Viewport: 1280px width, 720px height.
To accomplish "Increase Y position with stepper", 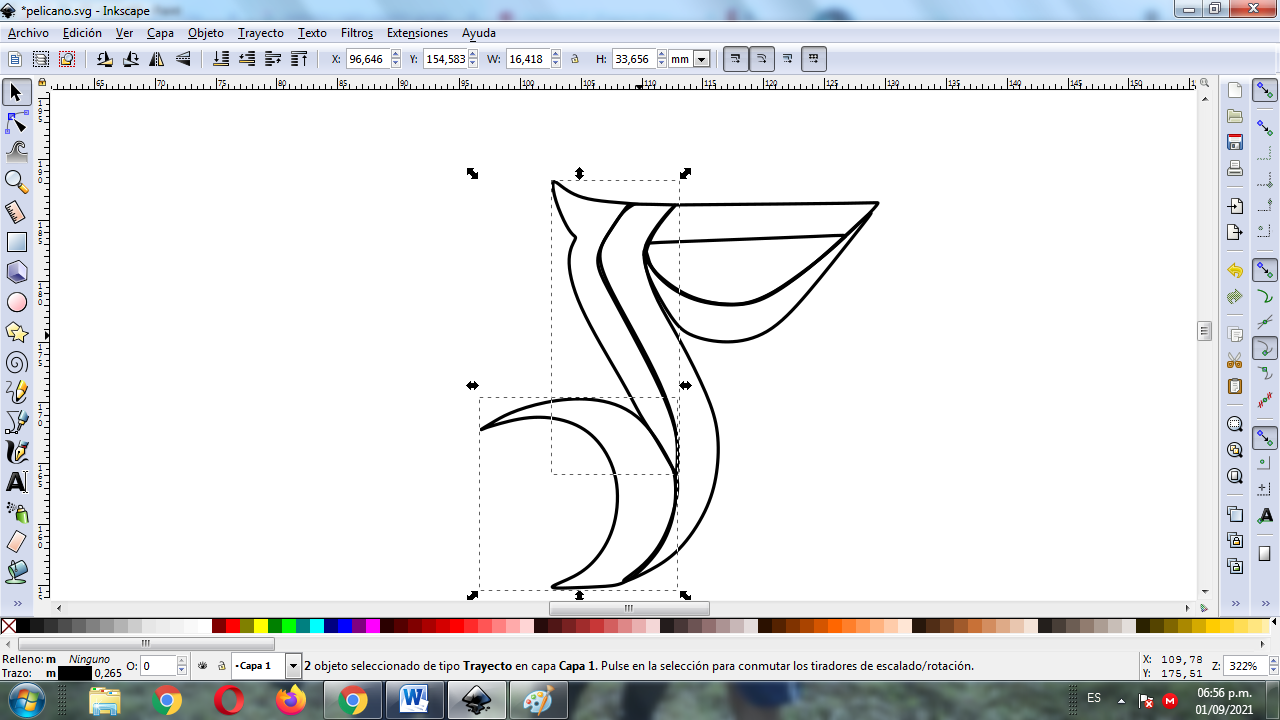I will tap(474, 55).
